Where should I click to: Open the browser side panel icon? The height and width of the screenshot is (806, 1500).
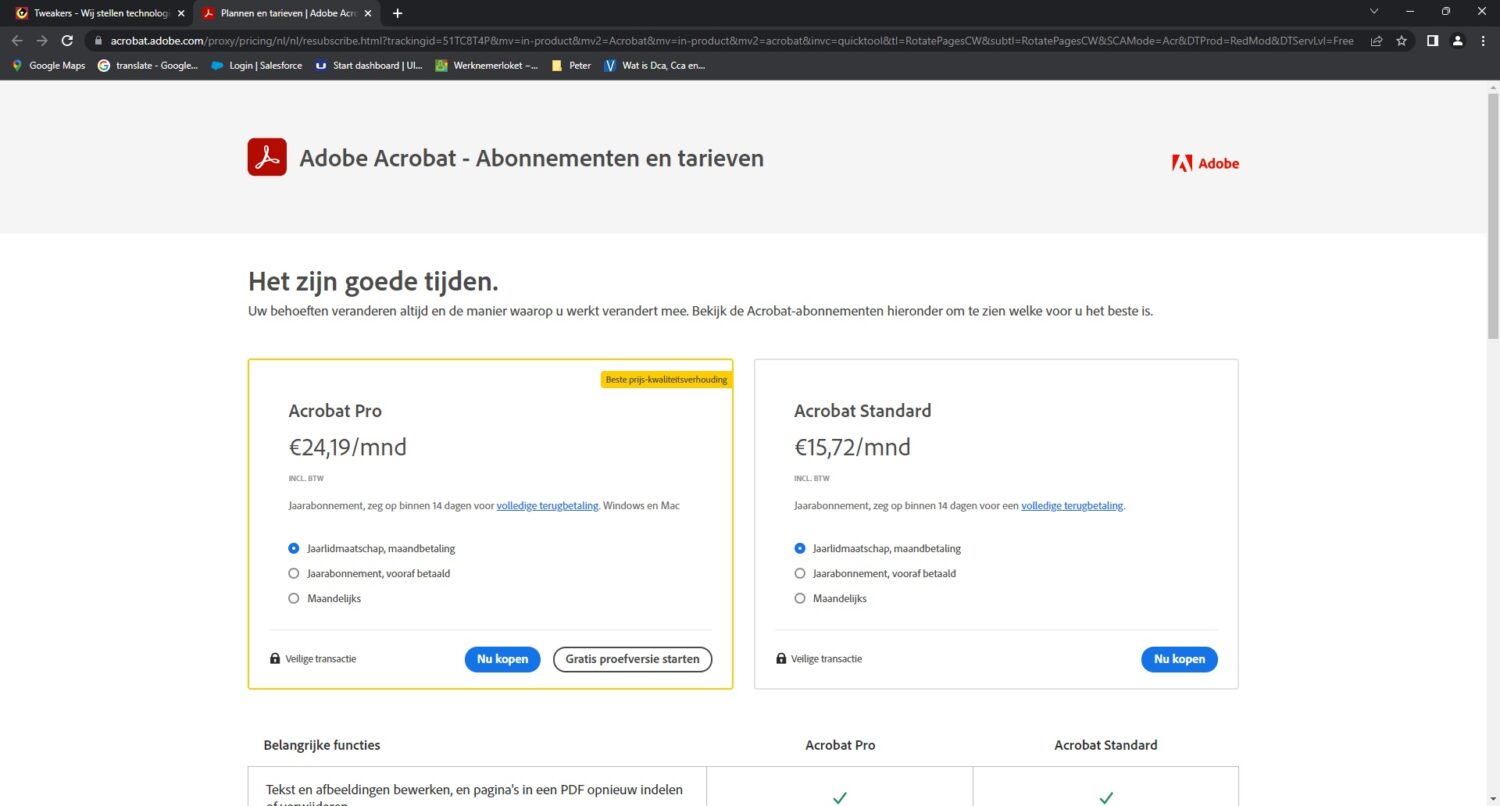[x=1432, y=41]
